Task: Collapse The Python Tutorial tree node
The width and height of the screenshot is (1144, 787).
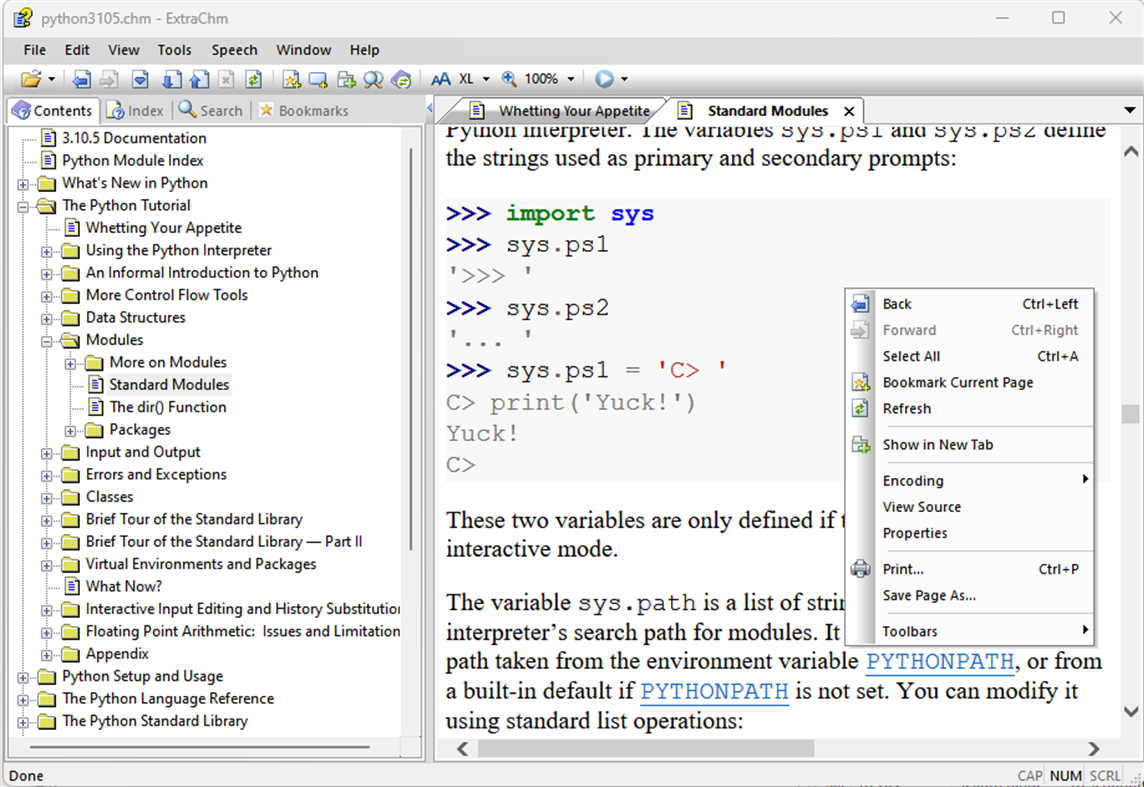Action: click(x=23, y=206)
